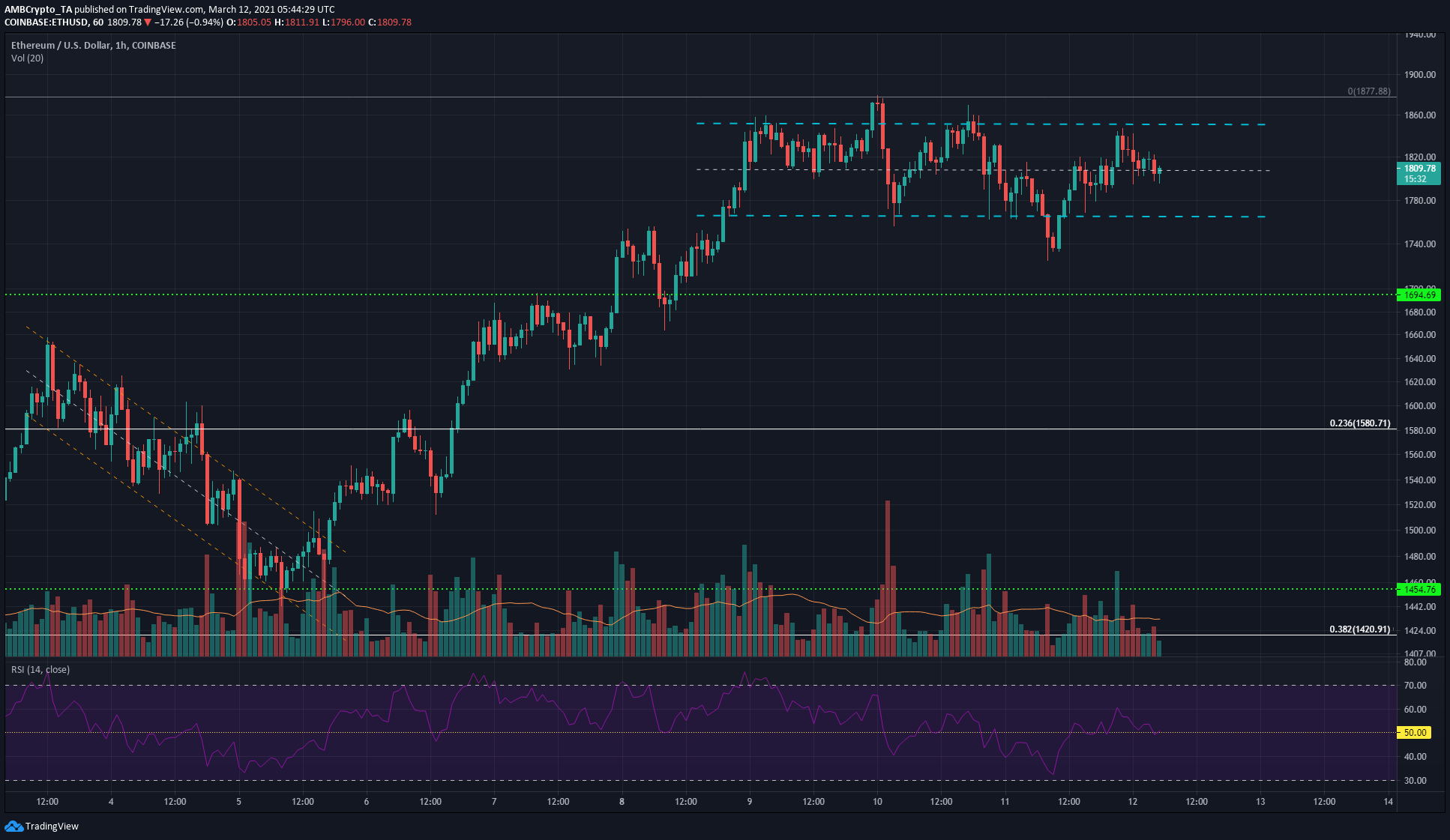
Task: Click the Ethereum / U.S. Dollar chart title
Action: tap(94, 45)
